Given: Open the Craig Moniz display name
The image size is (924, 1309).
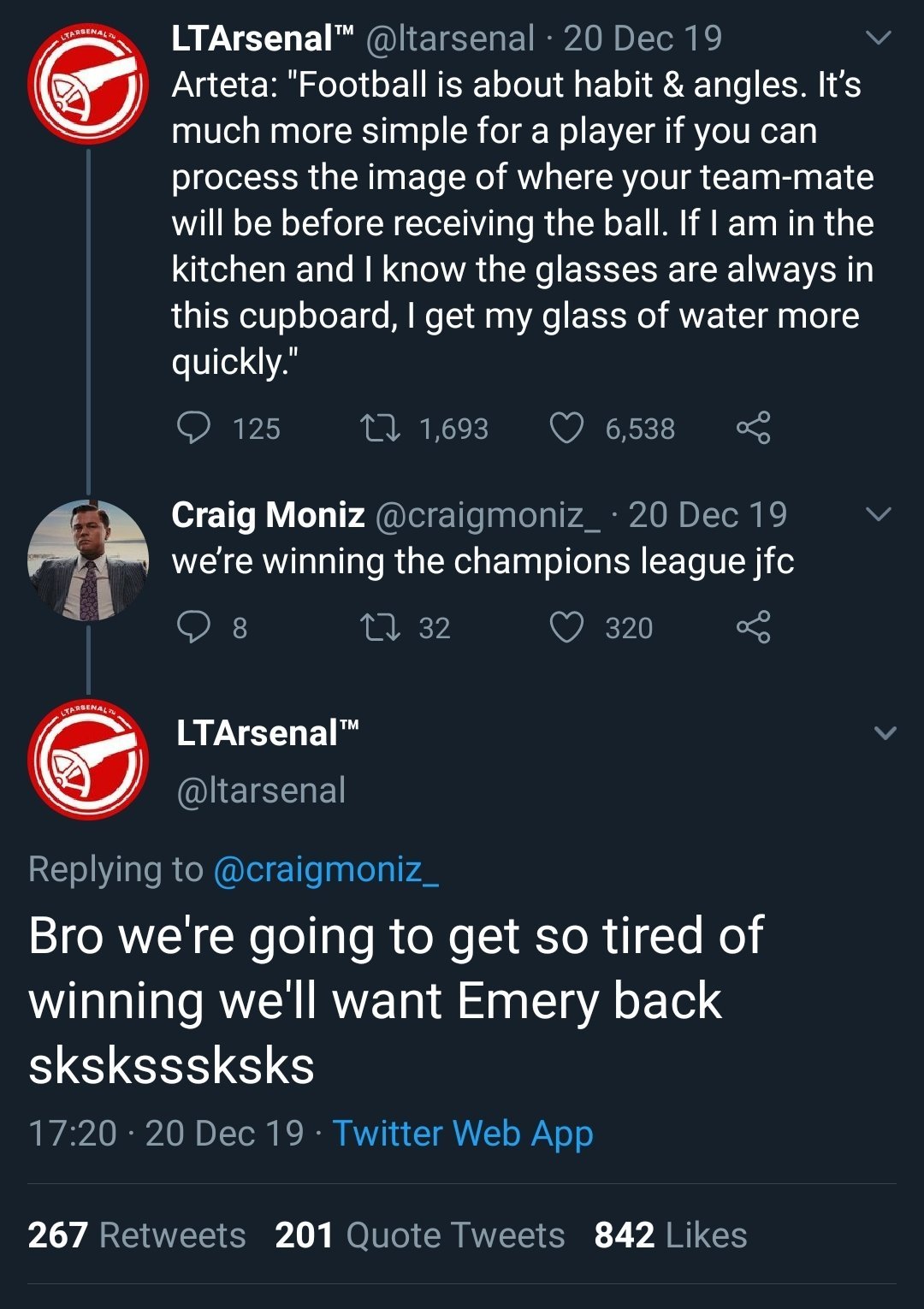Looking at the screenshot, I should pyautogui.click(x=268, y=515).
